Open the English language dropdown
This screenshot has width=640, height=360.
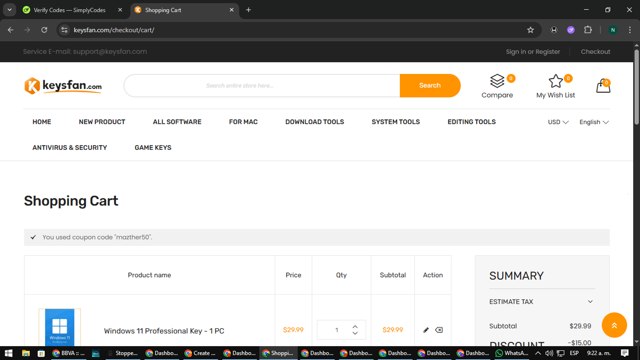coord(594,122)
